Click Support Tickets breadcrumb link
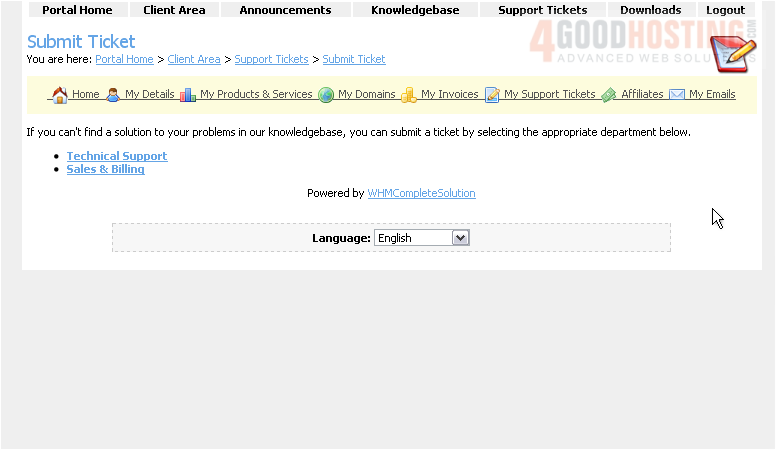The height and width of the screenshot is (450, 776). (271, 59)
